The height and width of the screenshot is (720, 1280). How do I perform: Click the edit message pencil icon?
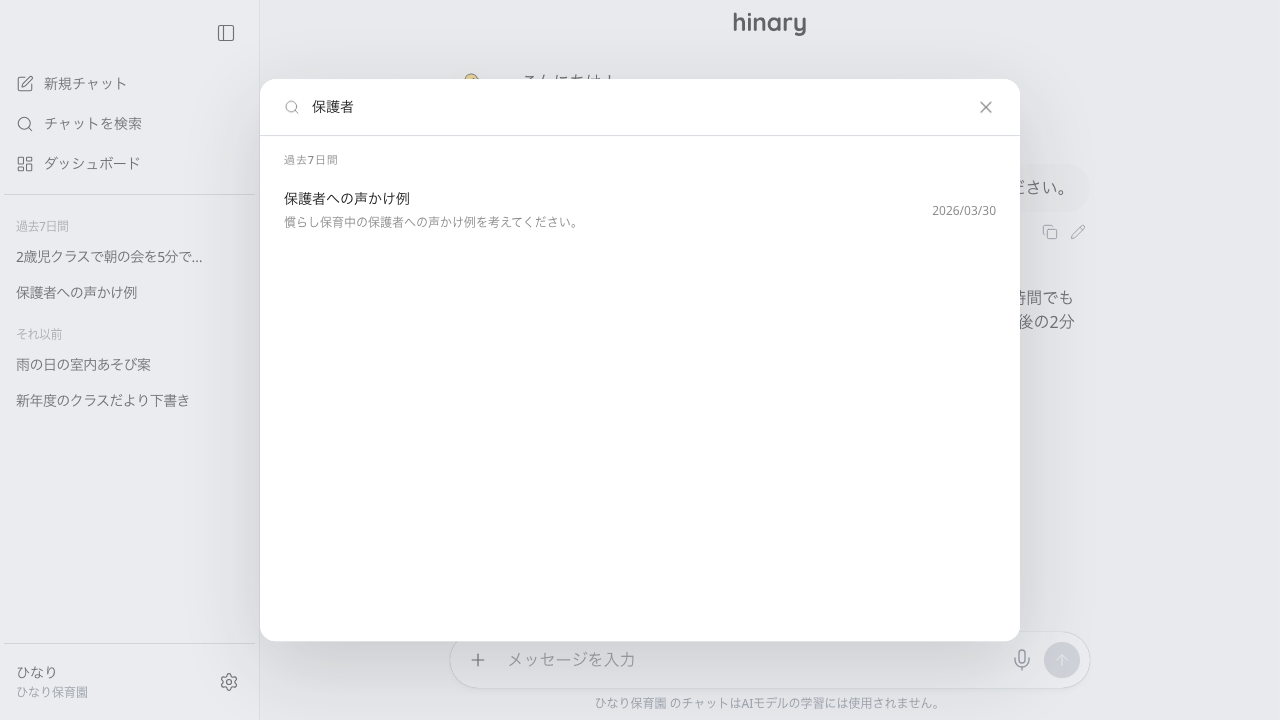pyautogui.click(x=1078, y=232)
